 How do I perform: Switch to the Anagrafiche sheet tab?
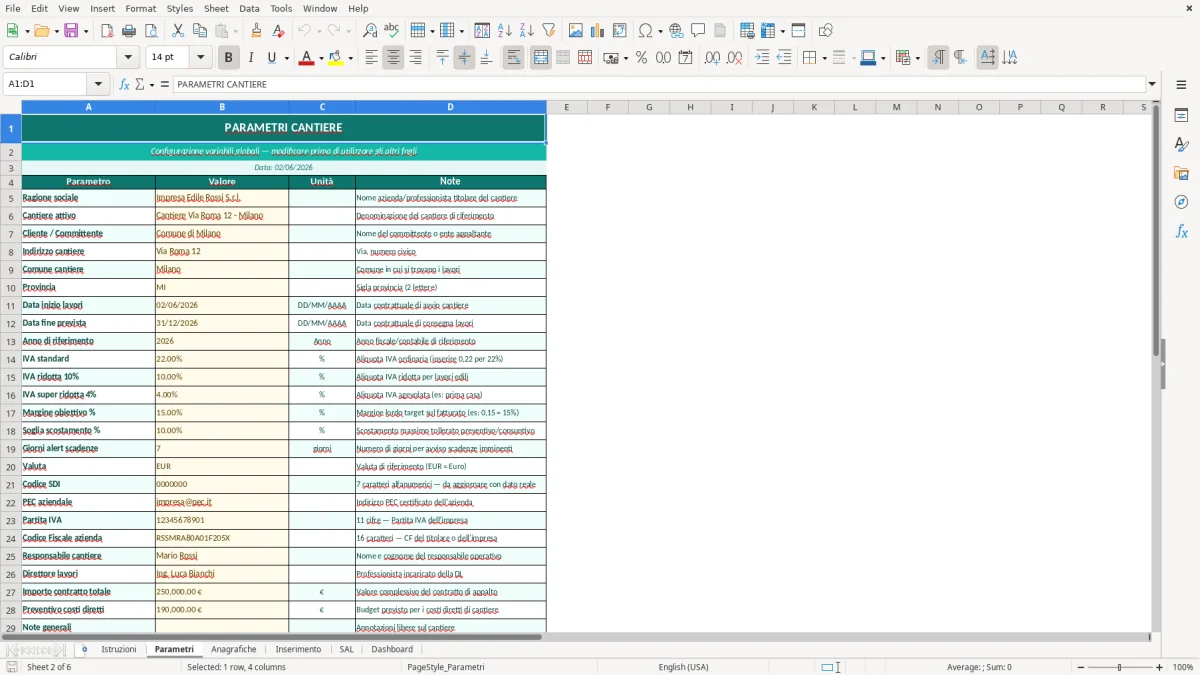coord(234,649)
